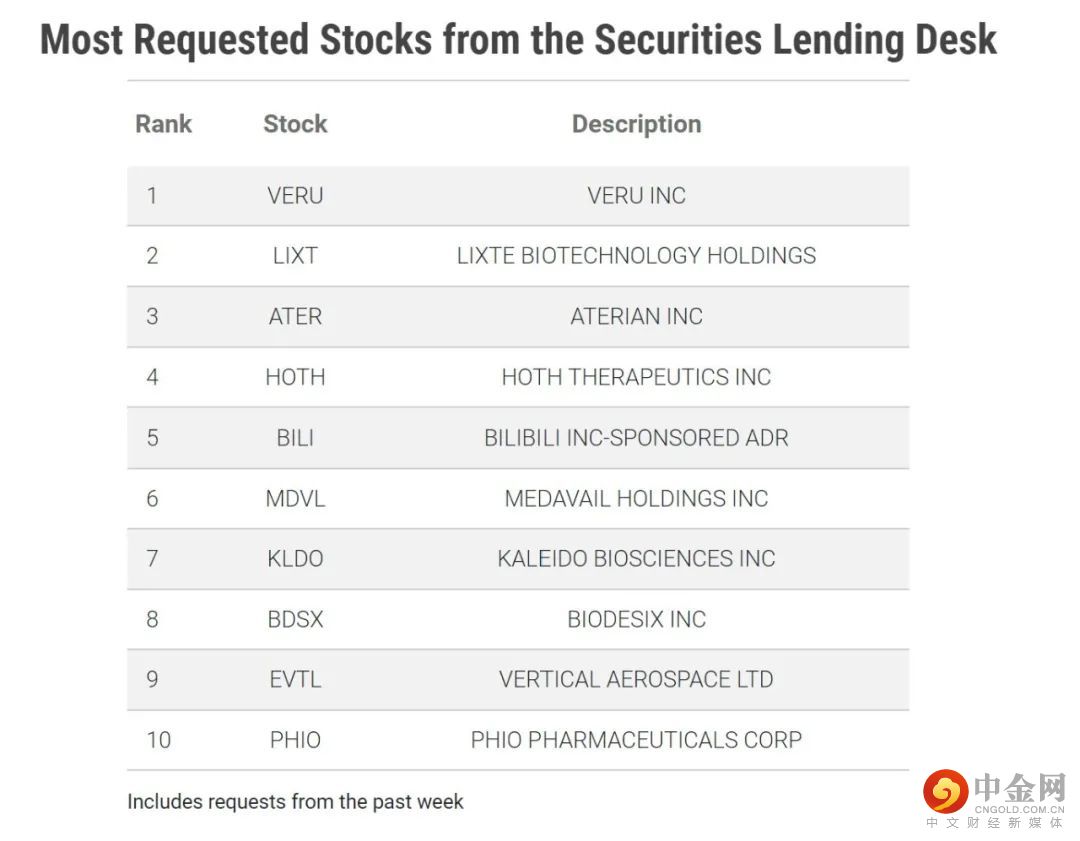Click the BDSX ticker in row 8
Screen dimensions: 1080x841
pyautogui.click(x=295, y=619)
